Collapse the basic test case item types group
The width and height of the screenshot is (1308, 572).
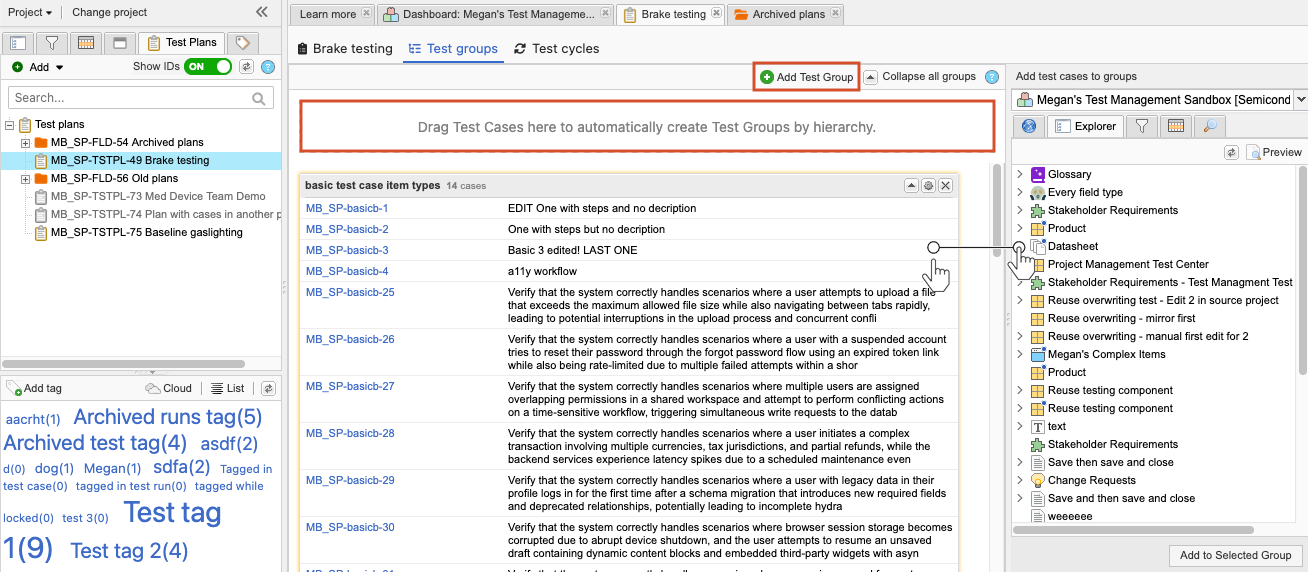coord(911,186)
